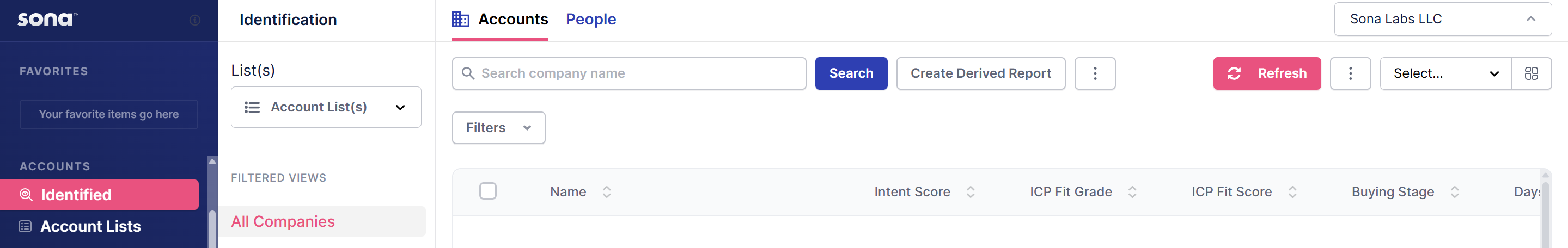The image size is (1568, 248).
Task: Sort table by Name column
Action: click(x=606, y=192)
